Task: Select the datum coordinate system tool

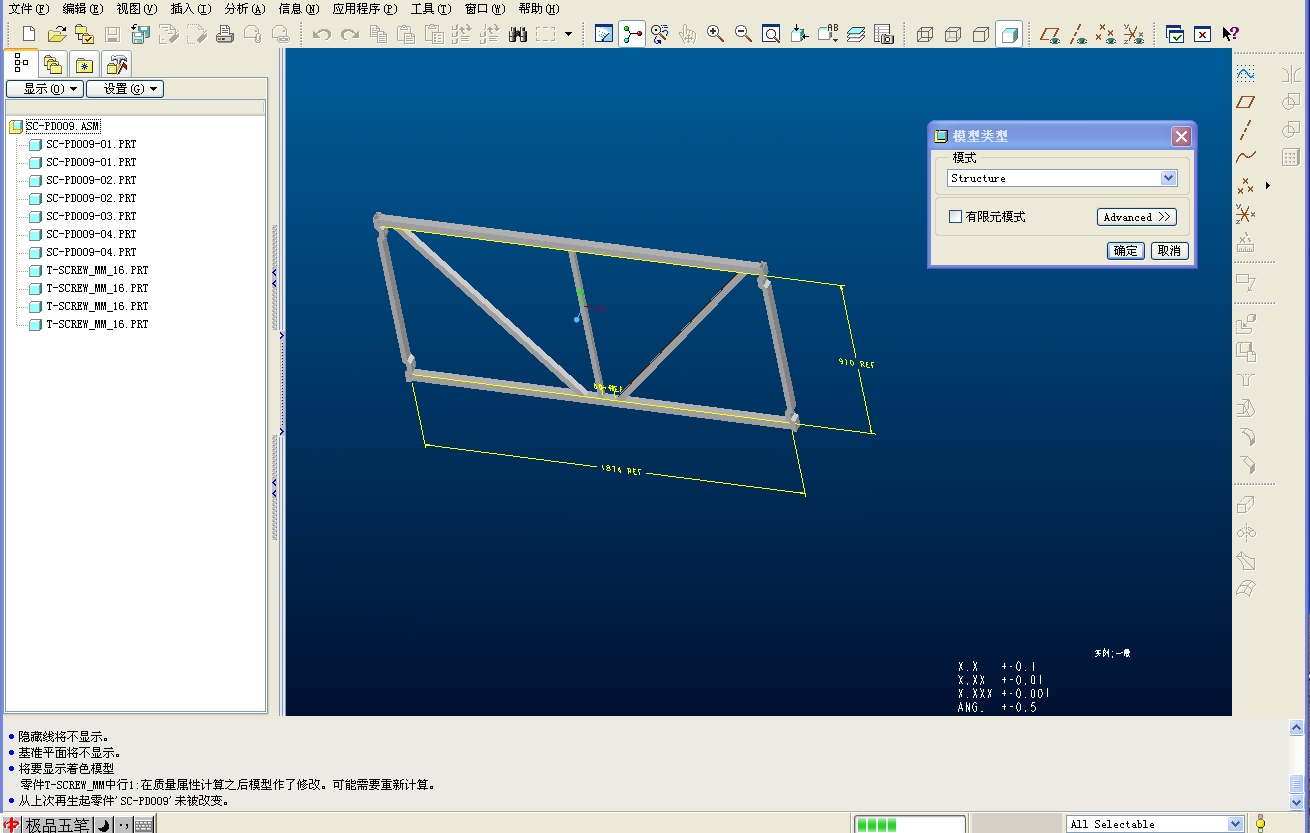Action: (1245, 213)
